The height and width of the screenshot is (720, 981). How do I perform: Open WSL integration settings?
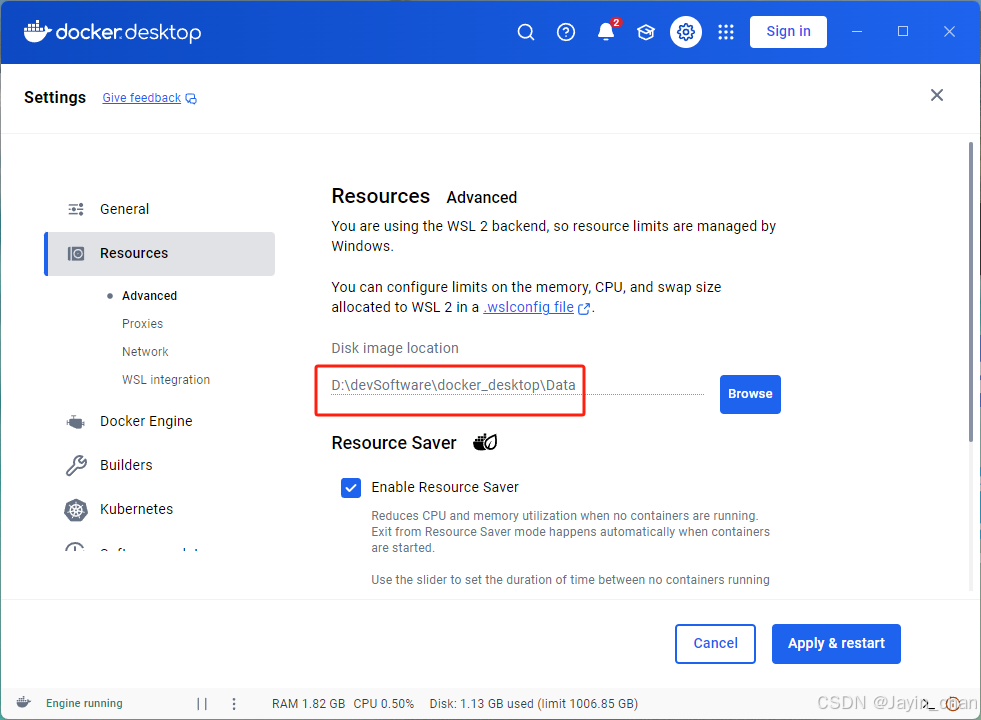point(166,380)
